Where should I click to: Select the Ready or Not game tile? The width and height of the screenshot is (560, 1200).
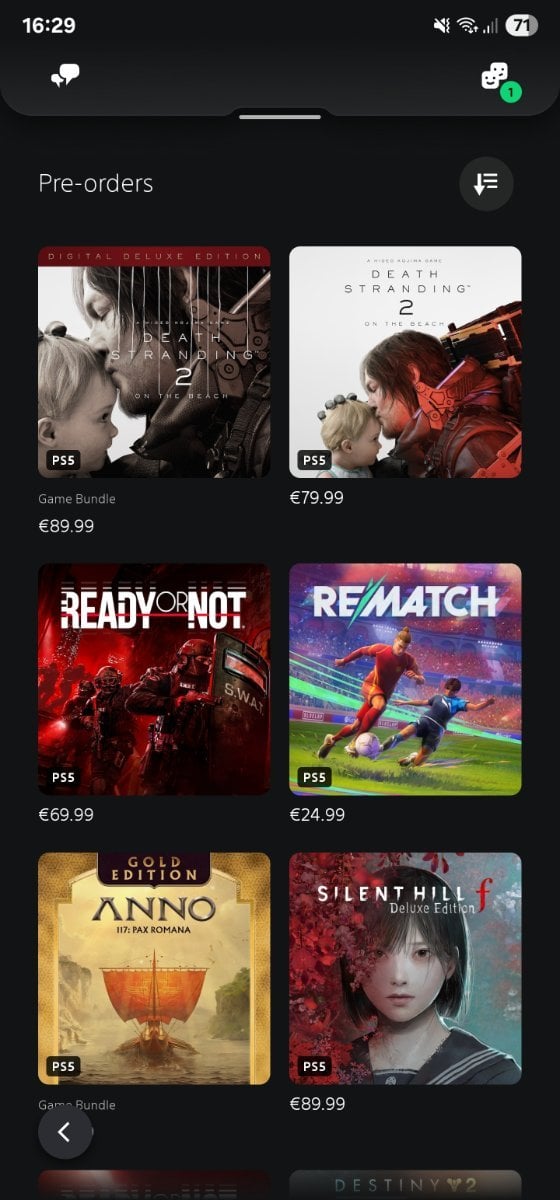click(154, 679)
